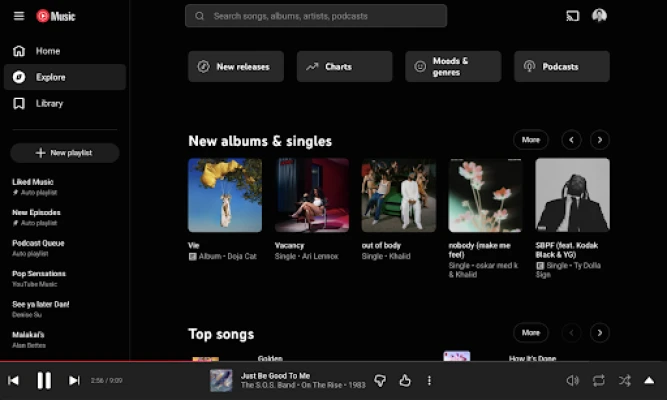667x400 pixels.
Task: Open the player's three-dot options menu
Action: pos(429,380)
